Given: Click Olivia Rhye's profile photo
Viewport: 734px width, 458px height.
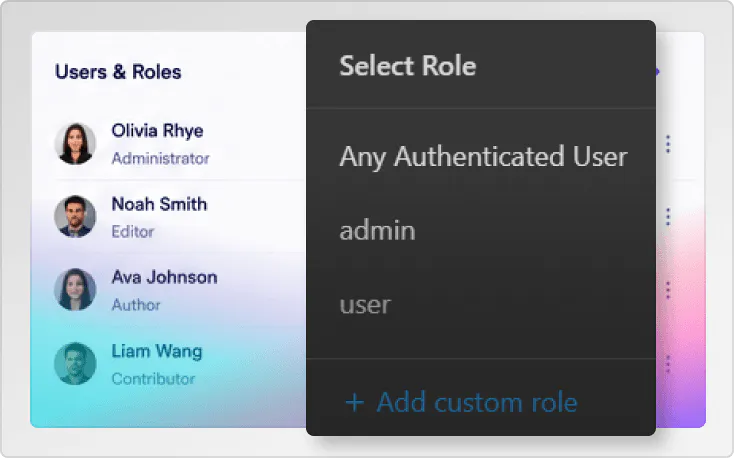Looking at the screenshot, I should pos(75,144).
